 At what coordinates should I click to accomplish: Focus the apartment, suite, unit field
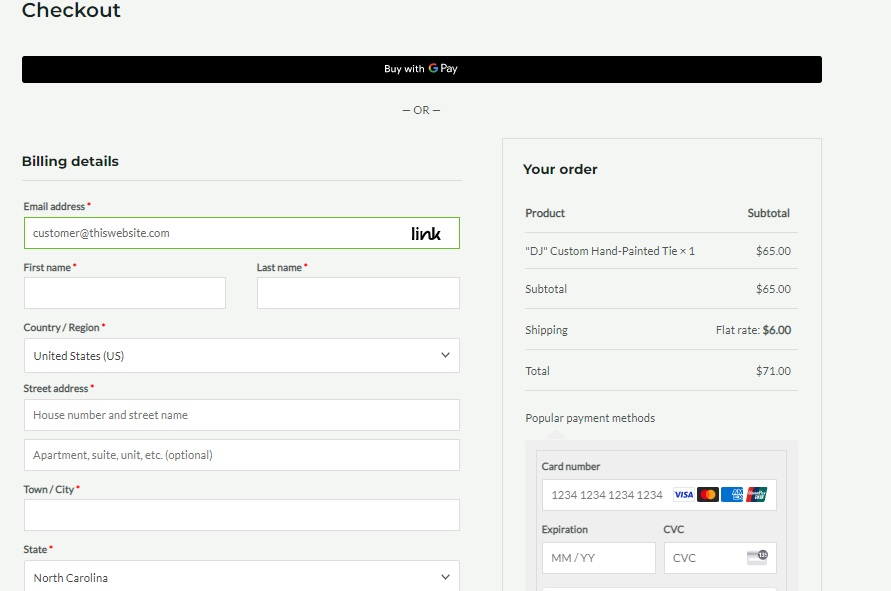pos(241,455)
